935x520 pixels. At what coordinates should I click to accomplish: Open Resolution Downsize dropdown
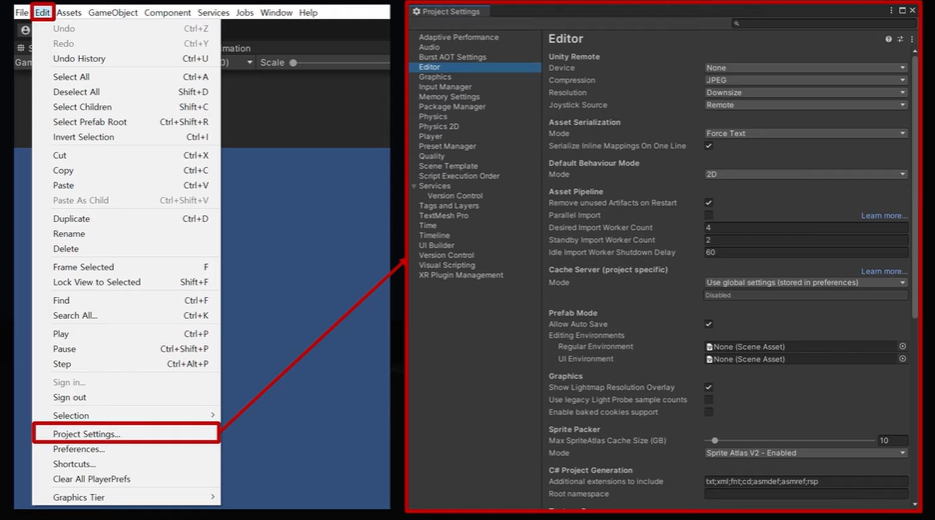[806, 92]
